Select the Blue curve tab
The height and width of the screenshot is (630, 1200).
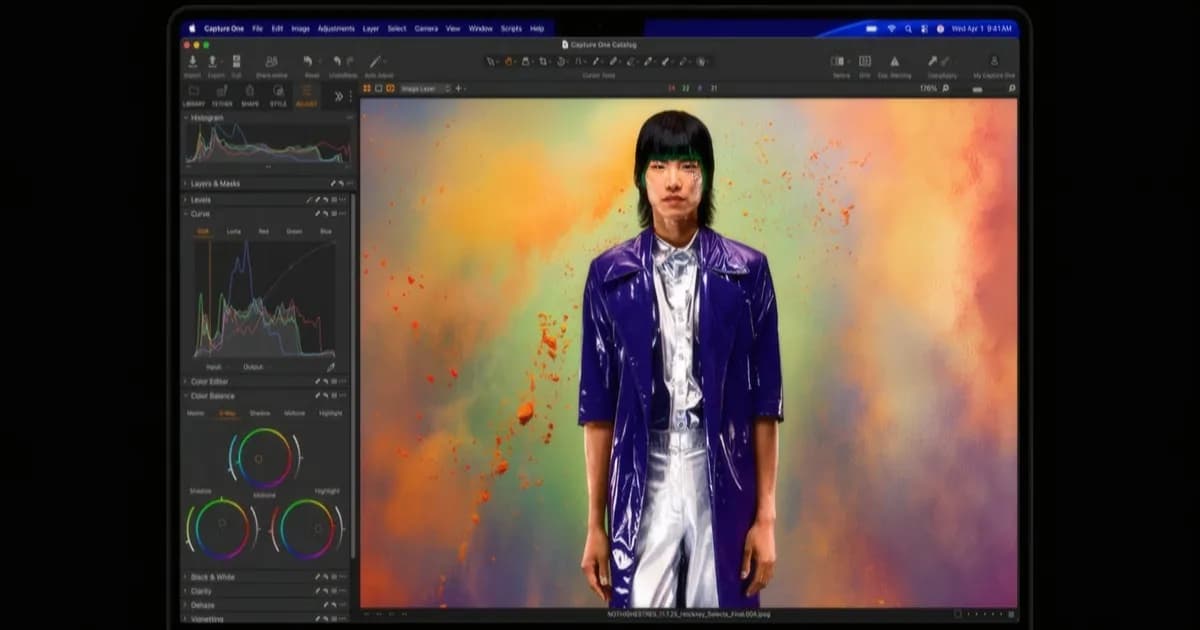pos(326,231)
